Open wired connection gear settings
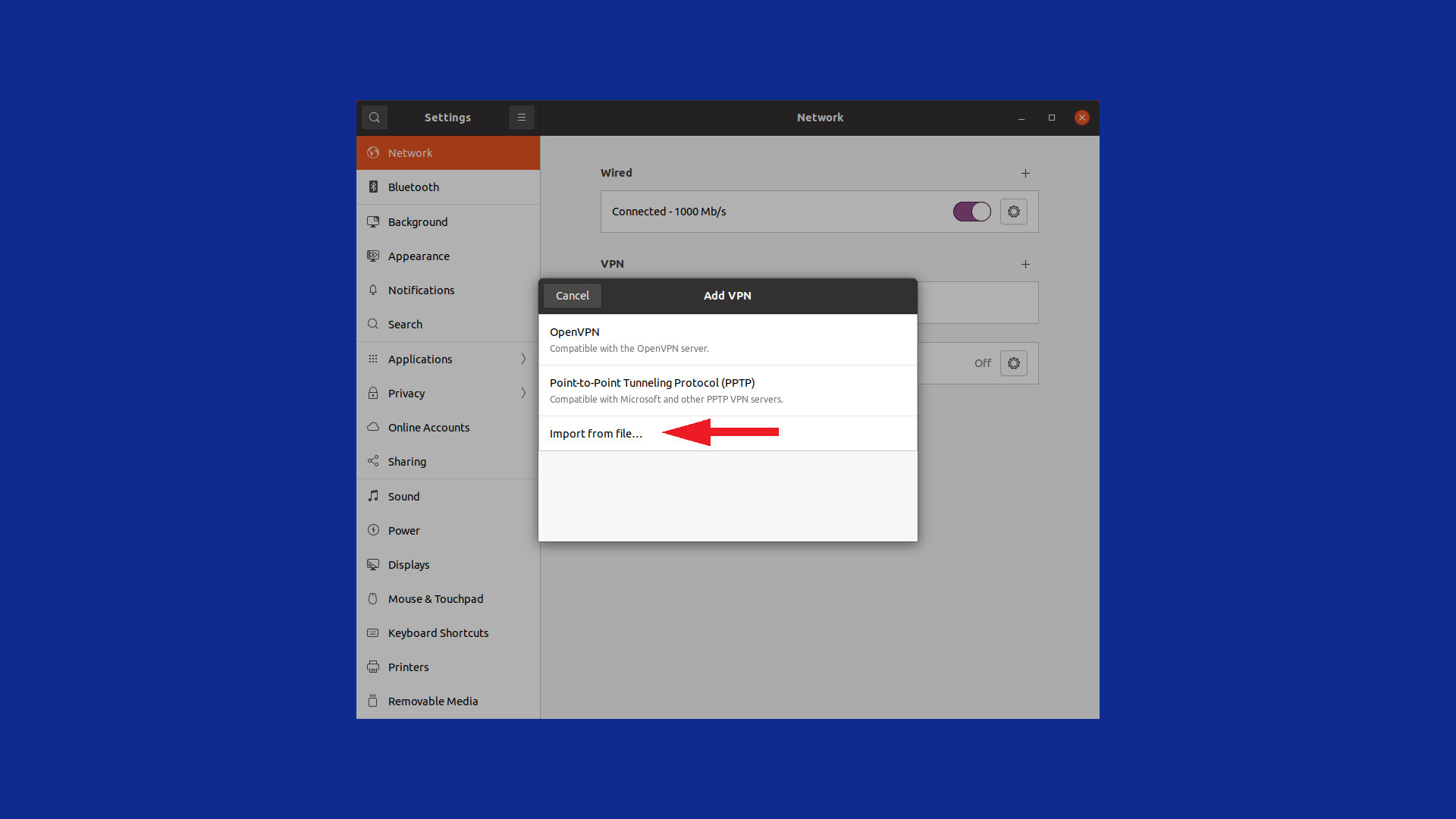Screen dimensions: 1456x819 click(x=1014, y=212)
